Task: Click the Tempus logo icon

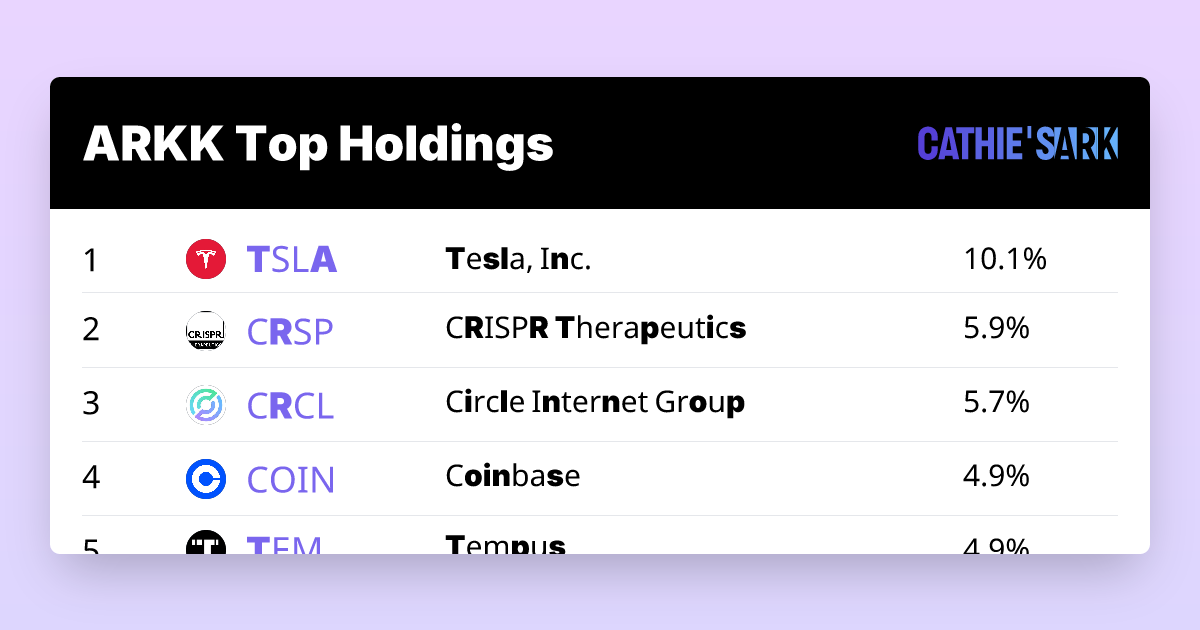Action: click(206, 544)
